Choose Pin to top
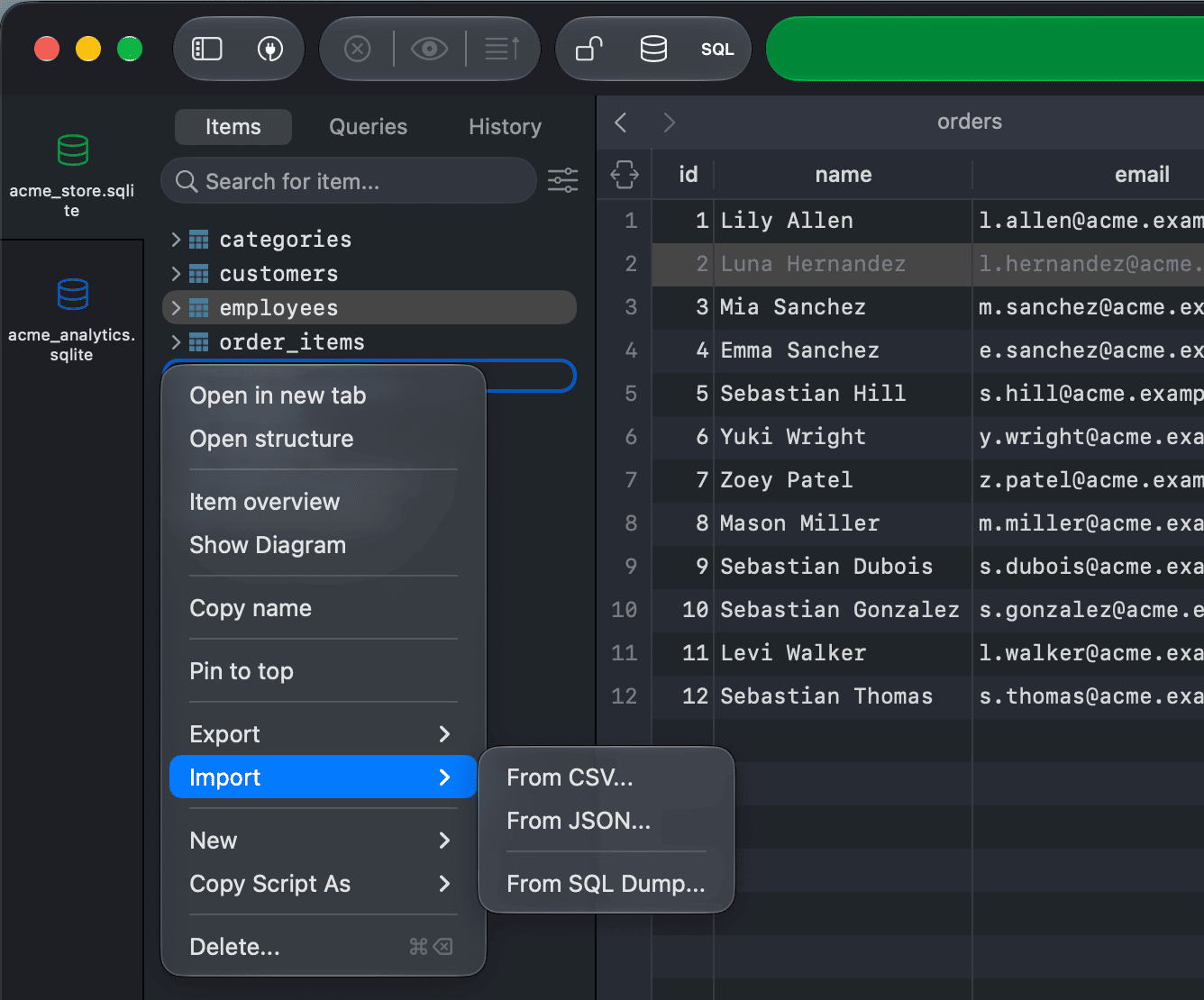The width and height of the screenshot is (1204, 1000). tap(324, 671)
